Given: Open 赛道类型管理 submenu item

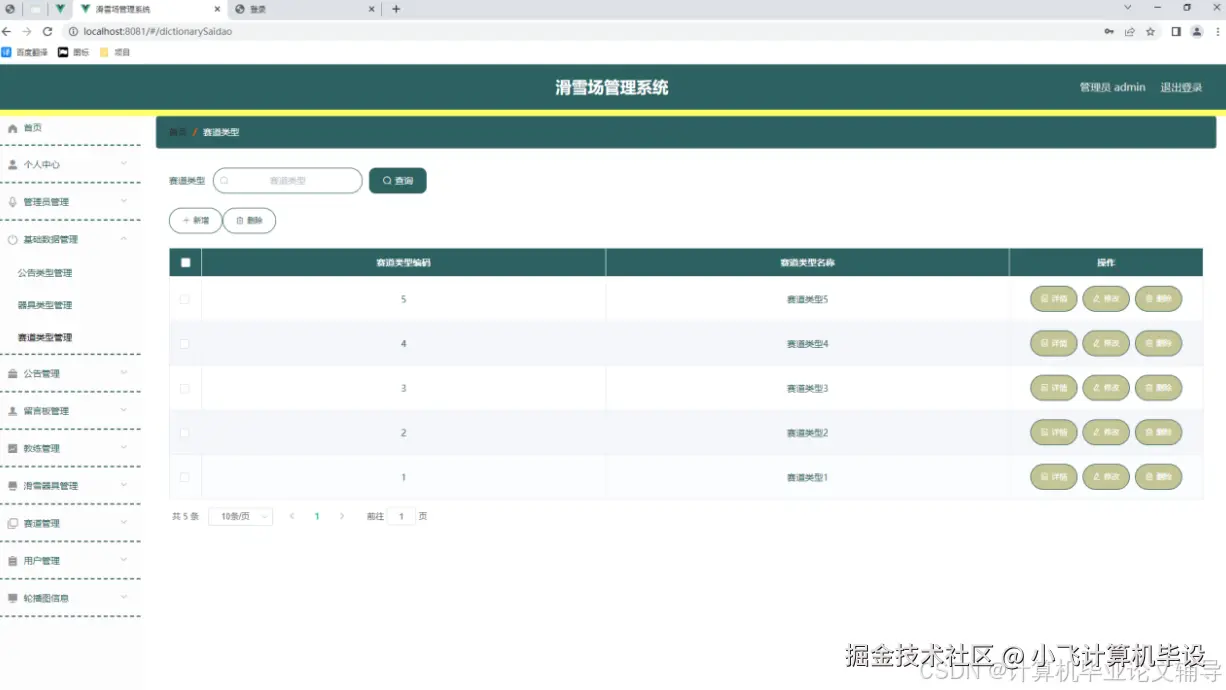Looking at the screenshot, I should click(45, 338).
